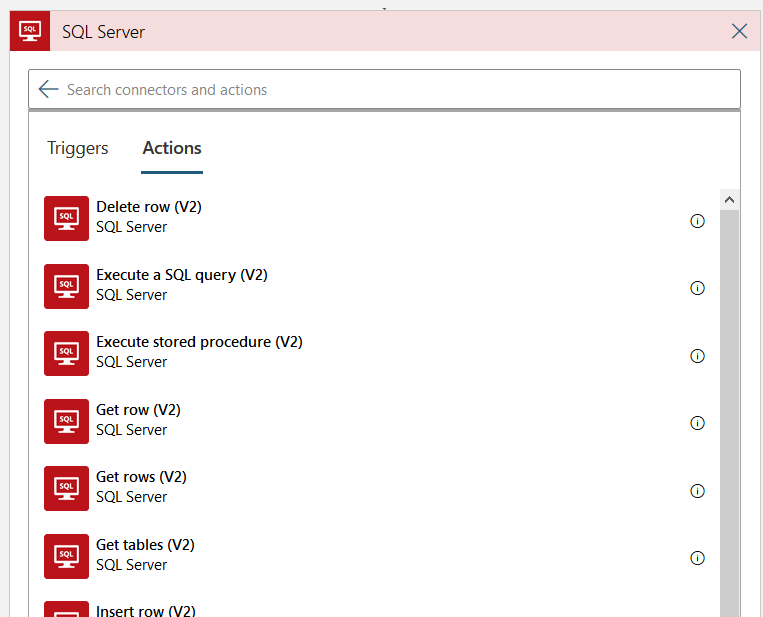763x617 pixels.
Task: Click the Execute stored procedure (V2) icon
Action: click(x=67, y=353)
